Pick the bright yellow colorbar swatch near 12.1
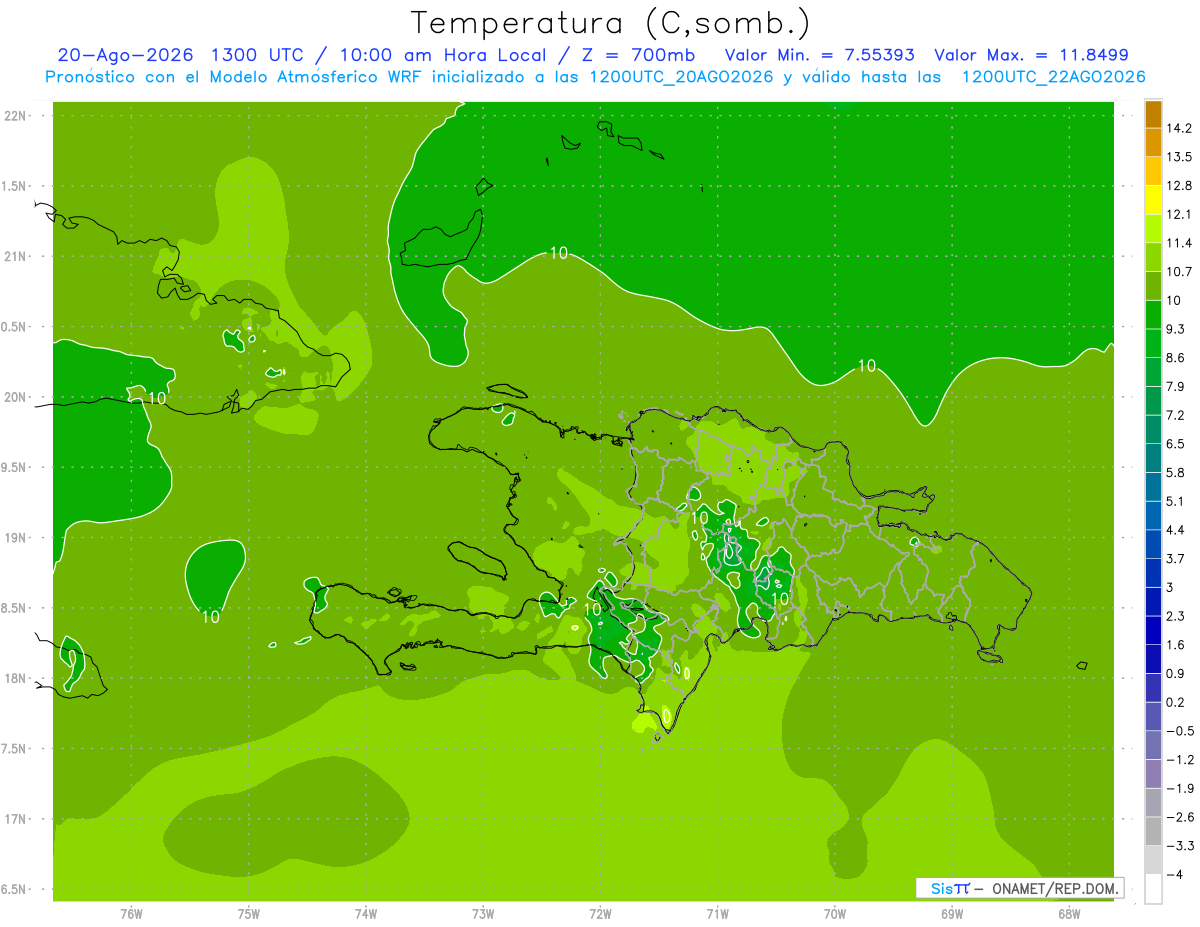 [1153, 200]
